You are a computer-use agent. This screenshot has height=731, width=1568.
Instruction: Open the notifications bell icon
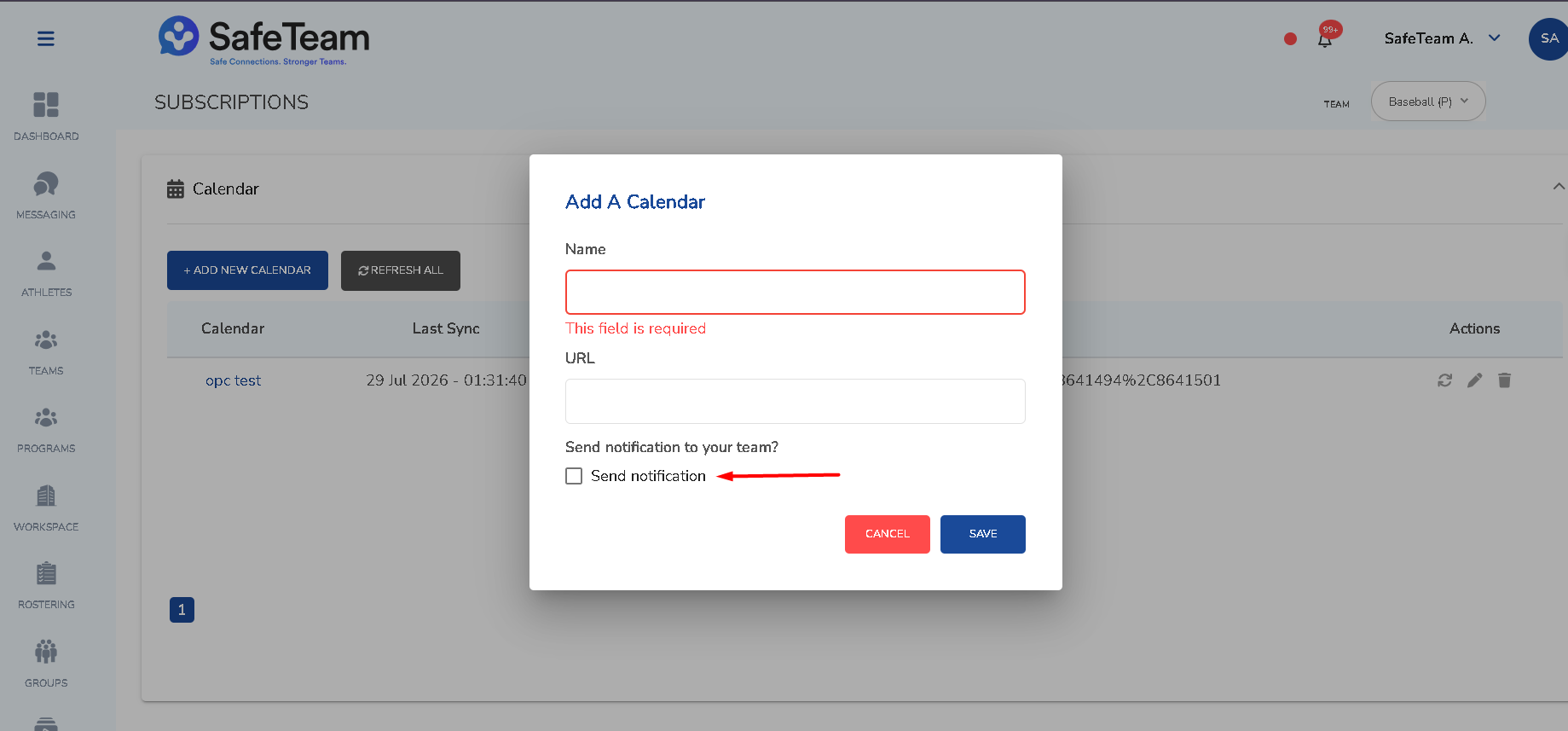tap(1325, 39)
